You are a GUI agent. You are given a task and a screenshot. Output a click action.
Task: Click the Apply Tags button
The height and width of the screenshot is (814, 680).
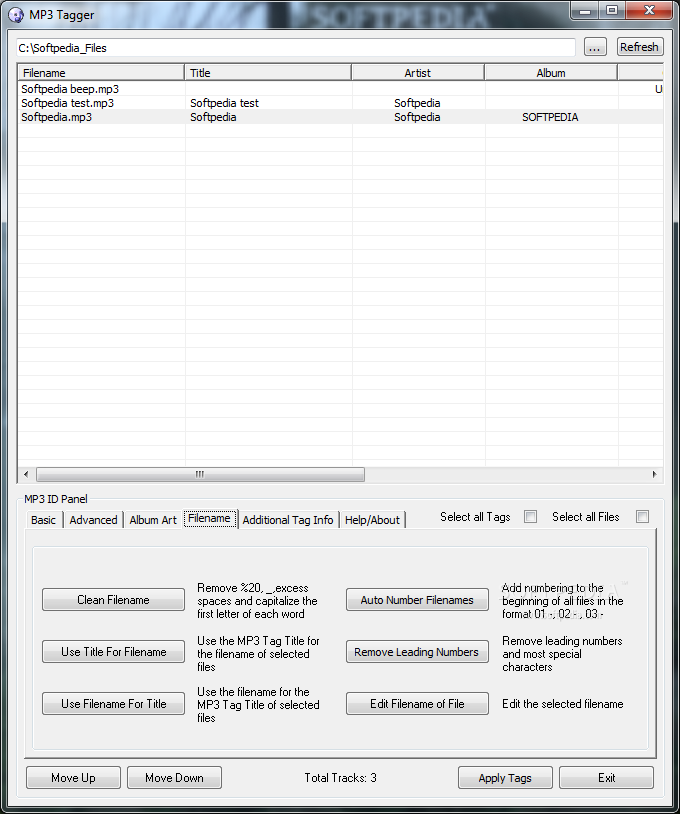(x=505, y=778)
